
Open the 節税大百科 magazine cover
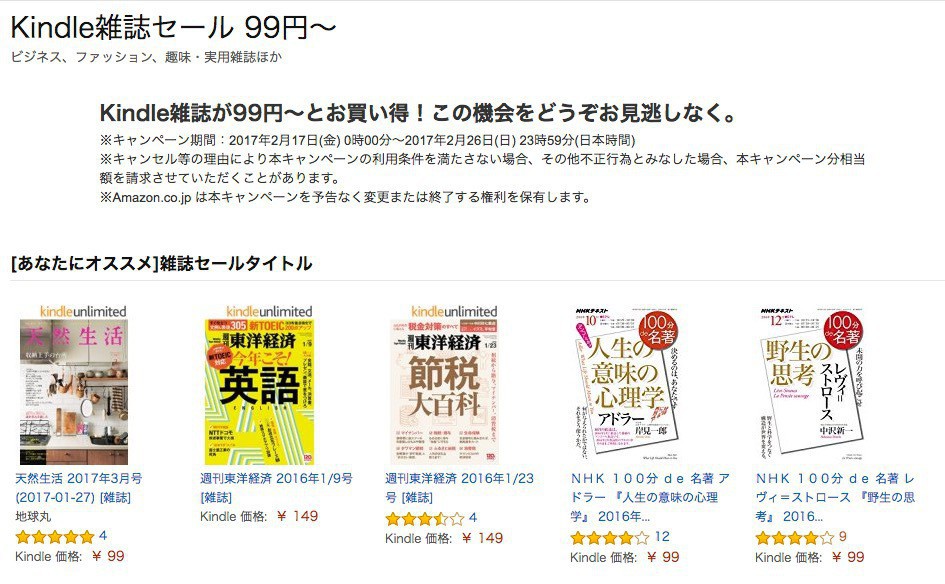(444, 392)
